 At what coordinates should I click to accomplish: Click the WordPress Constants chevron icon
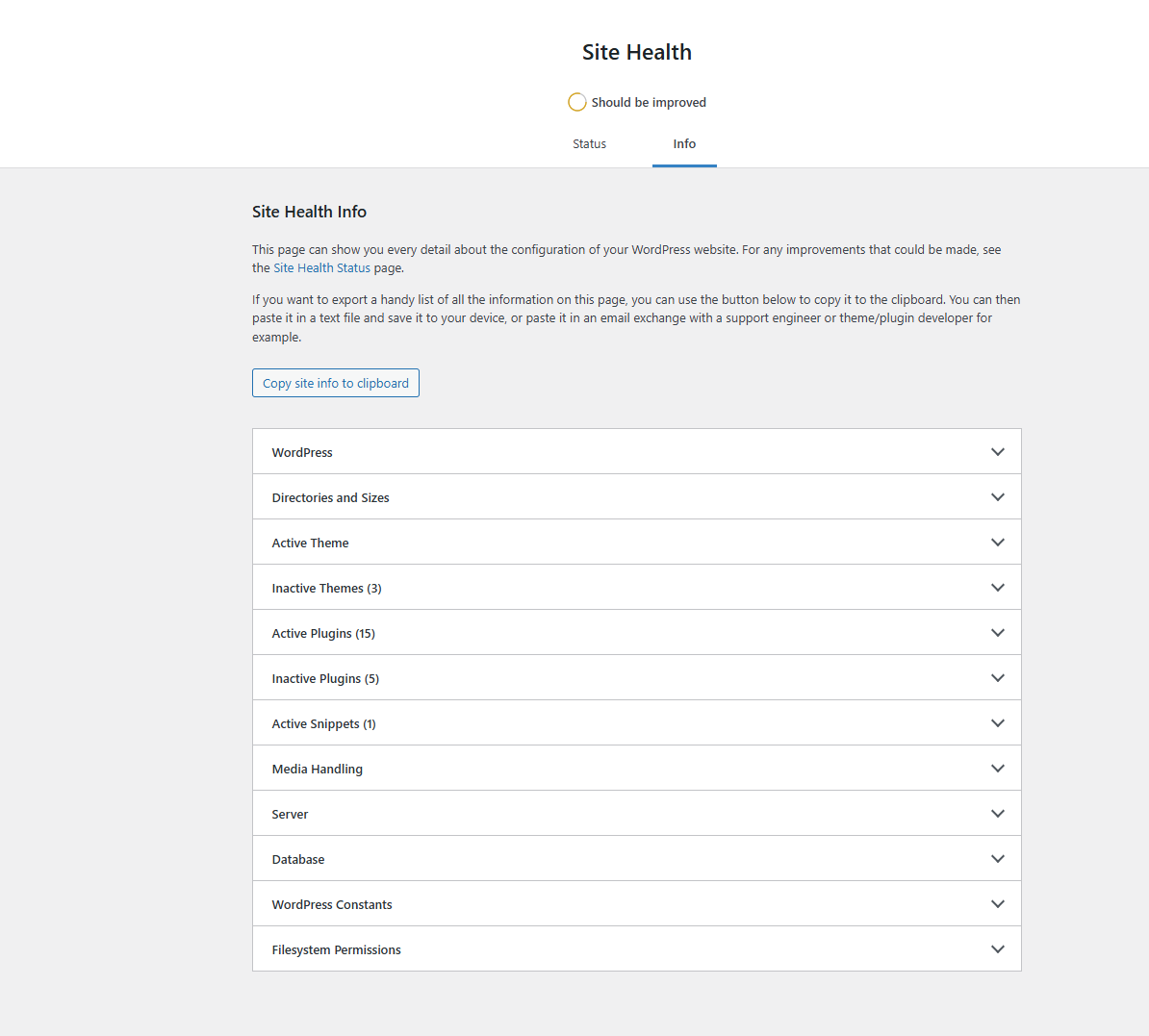997,904
